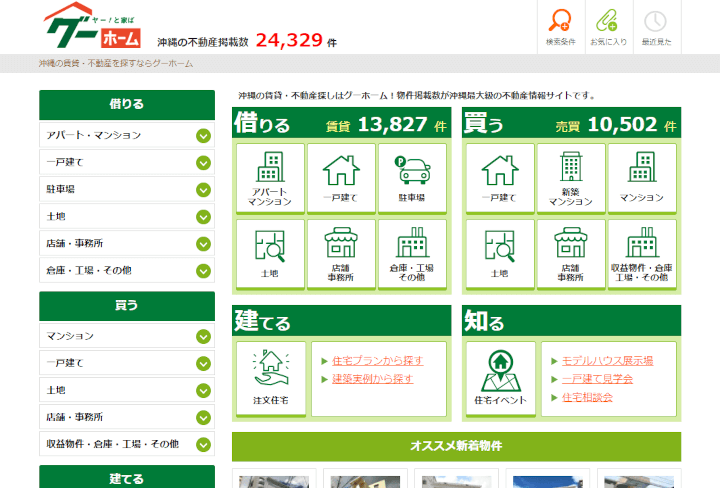Open 借りる 賃貸 13,827件 panel header

coord(342,123)
